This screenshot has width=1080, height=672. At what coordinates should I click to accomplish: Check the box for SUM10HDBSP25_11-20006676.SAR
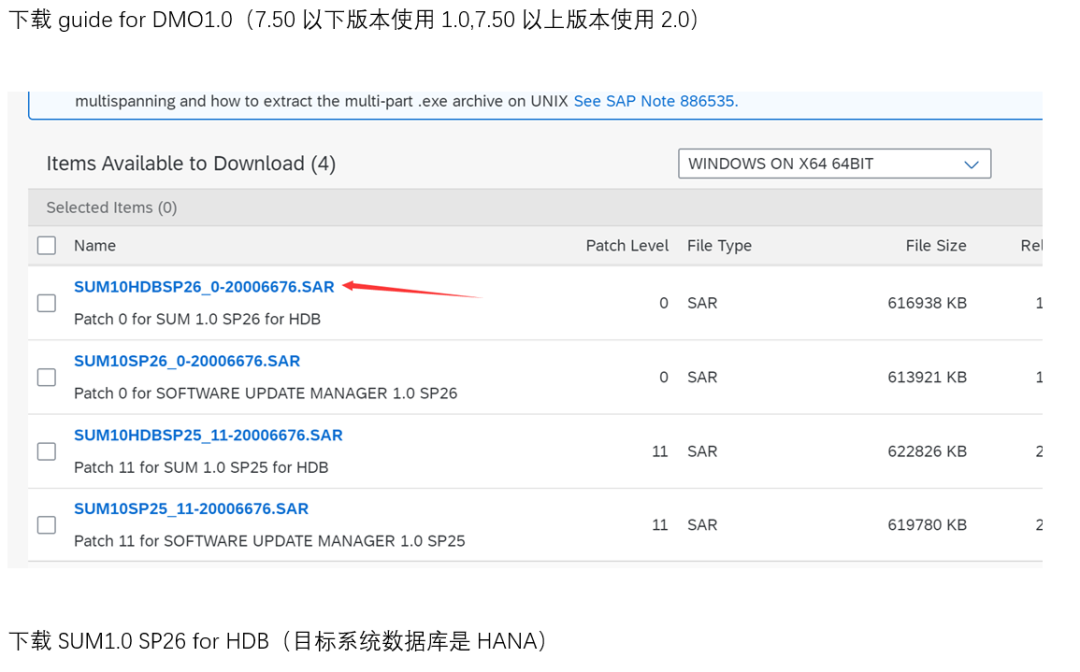tap(46, 452)
